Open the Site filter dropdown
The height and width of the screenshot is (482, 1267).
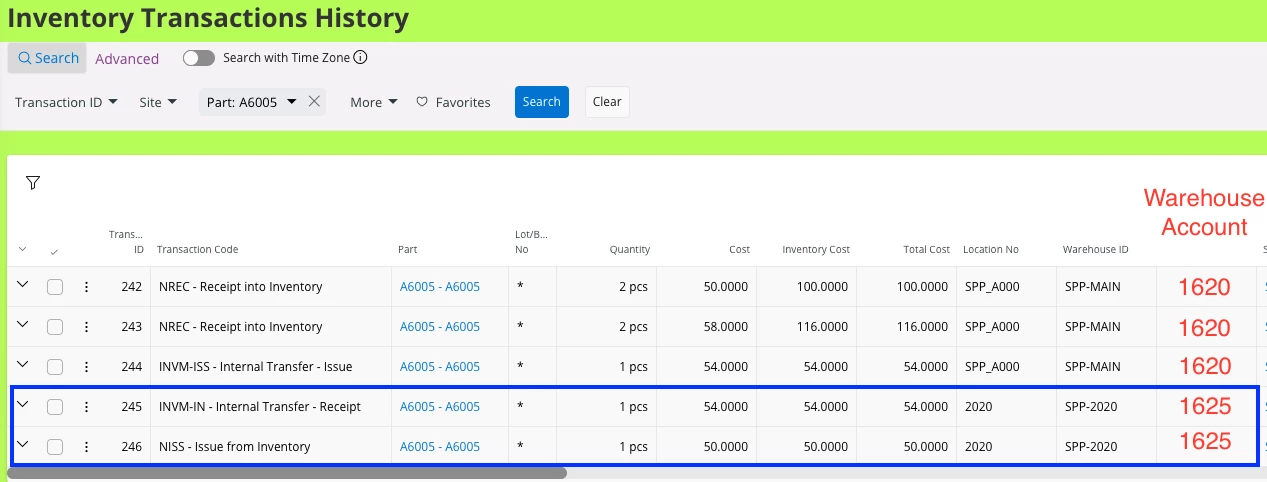point(158,102)
